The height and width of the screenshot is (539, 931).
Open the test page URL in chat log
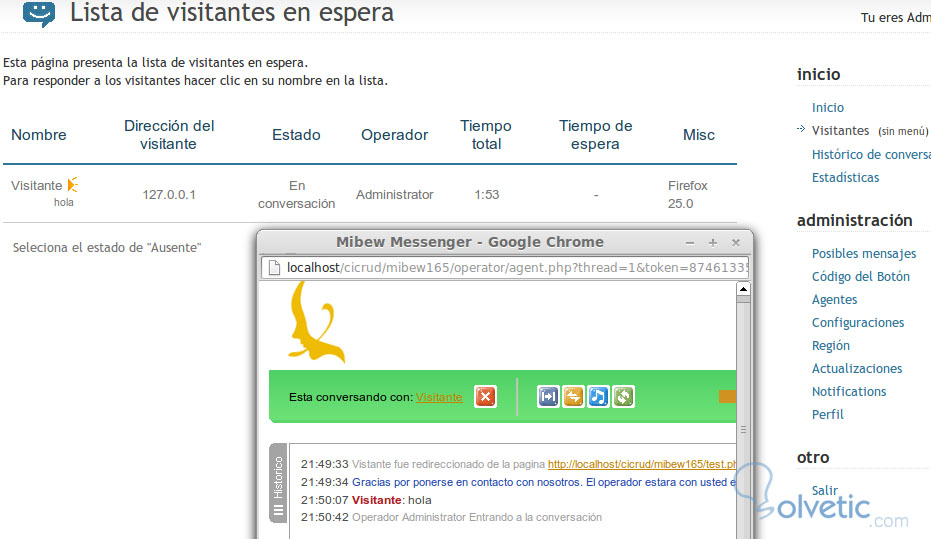point(641,464)
